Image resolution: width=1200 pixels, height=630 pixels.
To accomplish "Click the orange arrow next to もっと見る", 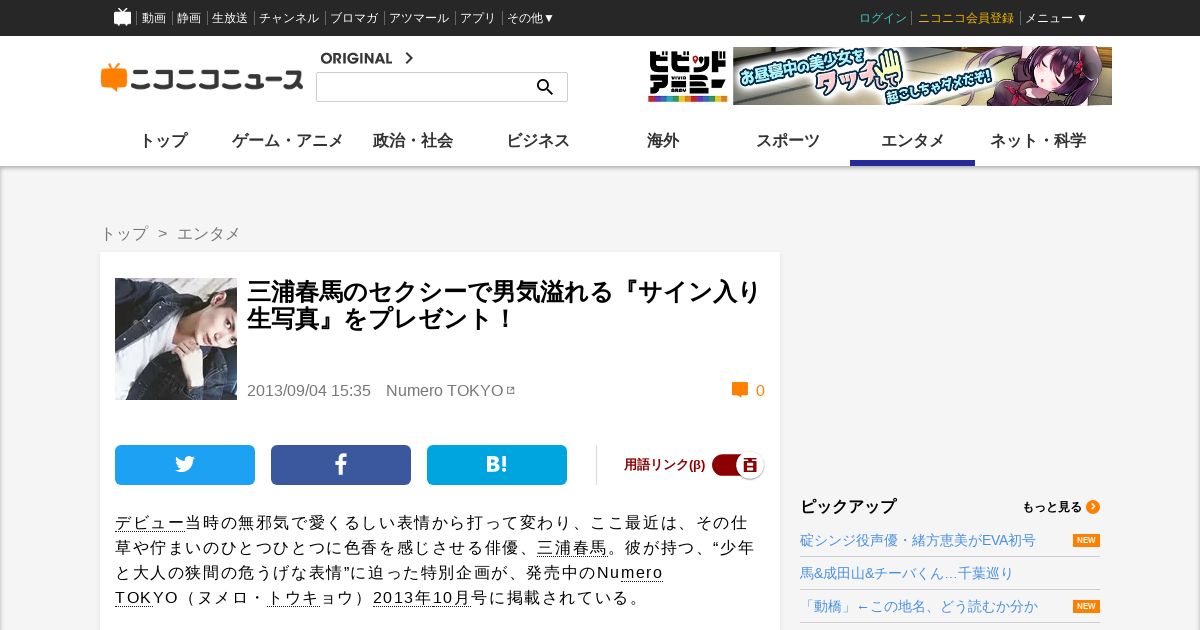I will coord(1093,507).
